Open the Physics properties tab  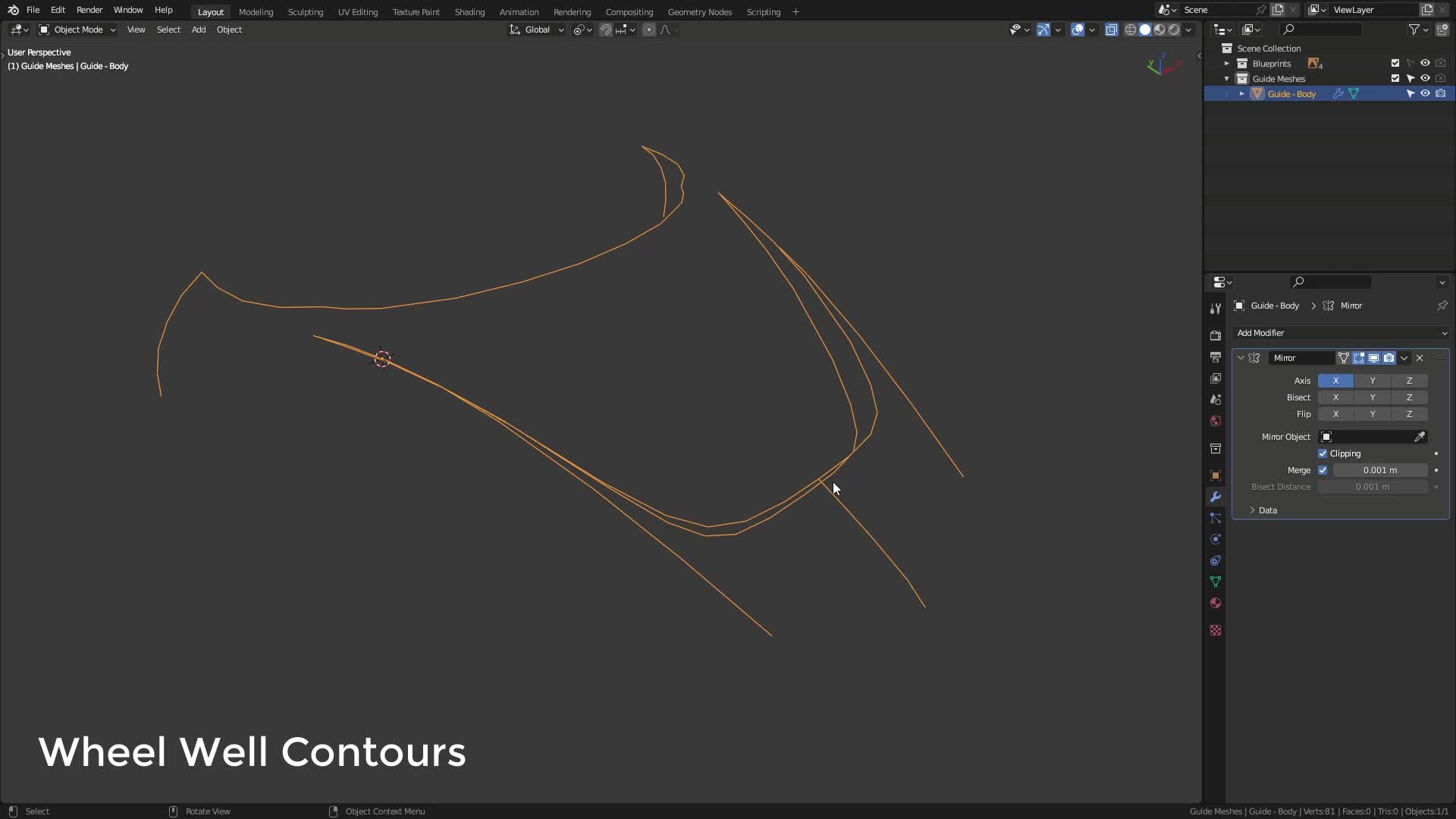(x=1216, y=539)
